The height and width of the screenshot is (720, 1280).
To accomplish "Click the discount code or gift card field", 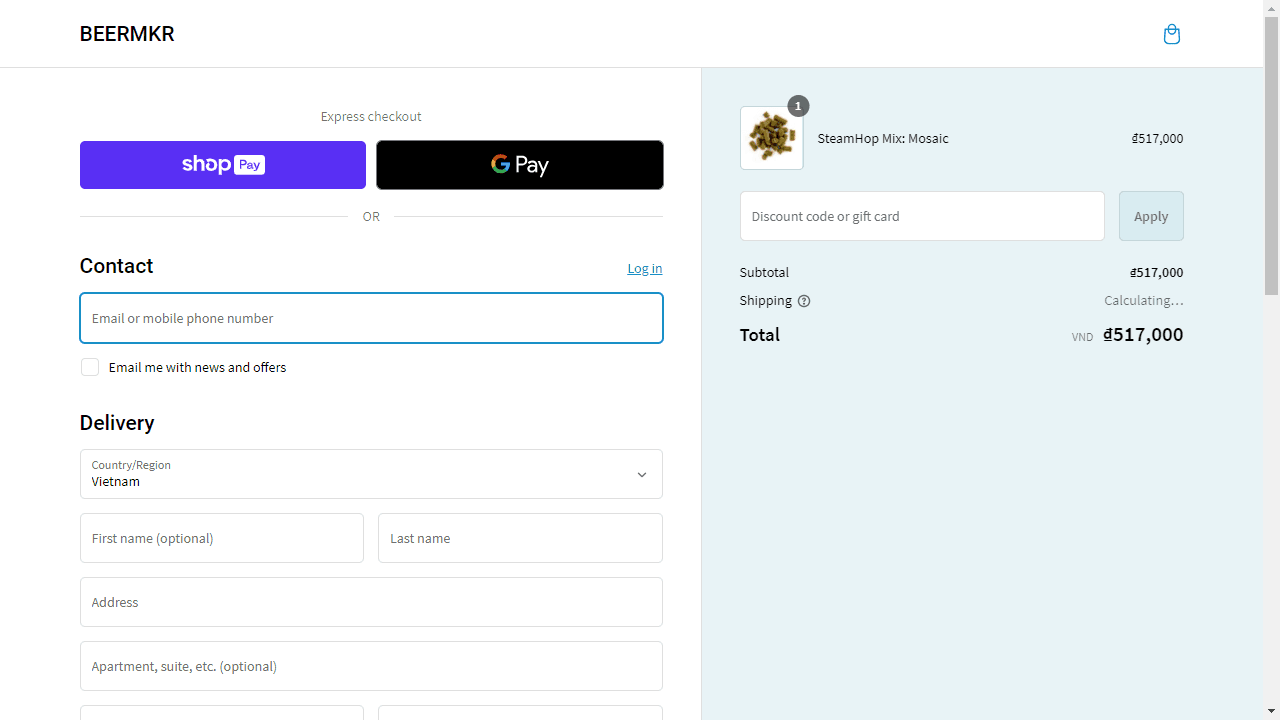I will tap(922, 216).
